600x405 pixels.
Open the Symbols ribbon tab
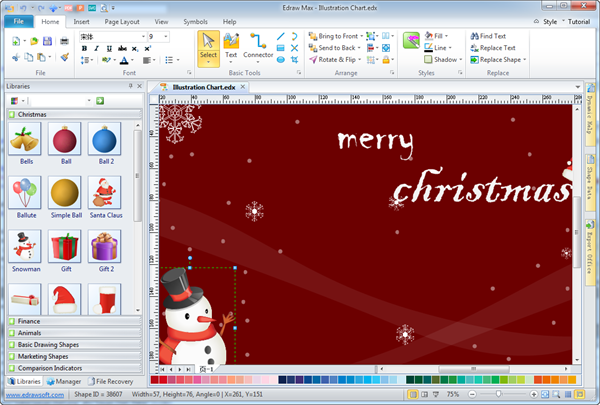[x=195, y=22]
